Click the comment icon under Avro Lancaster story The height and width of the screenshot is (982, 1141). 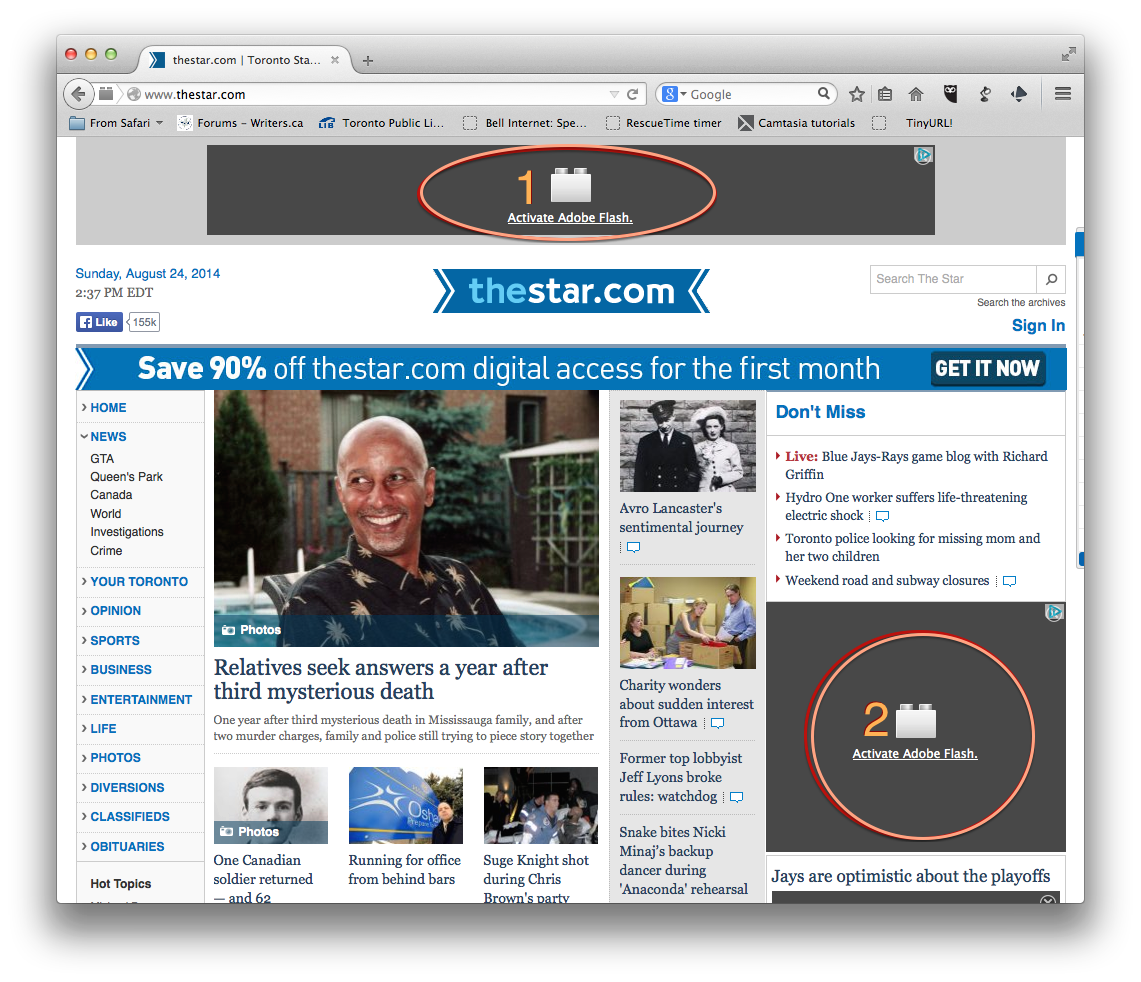click(633, 547)
